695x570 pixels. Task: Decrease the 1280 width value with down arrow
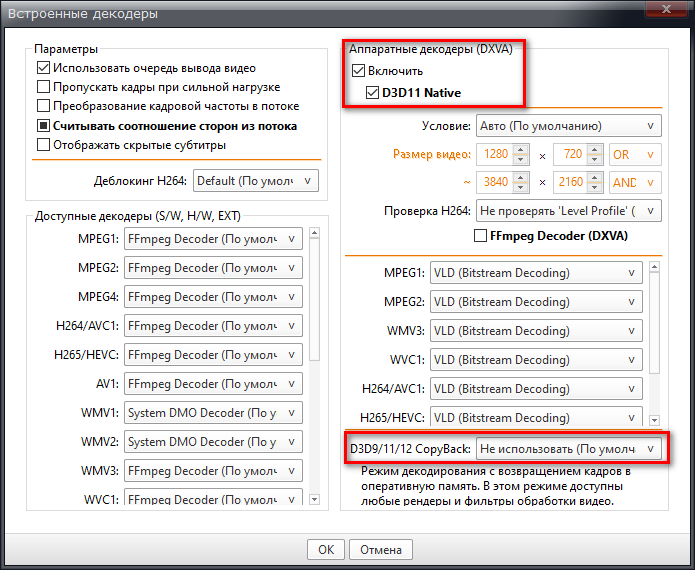pyautogui.click(x=521, y=159)
